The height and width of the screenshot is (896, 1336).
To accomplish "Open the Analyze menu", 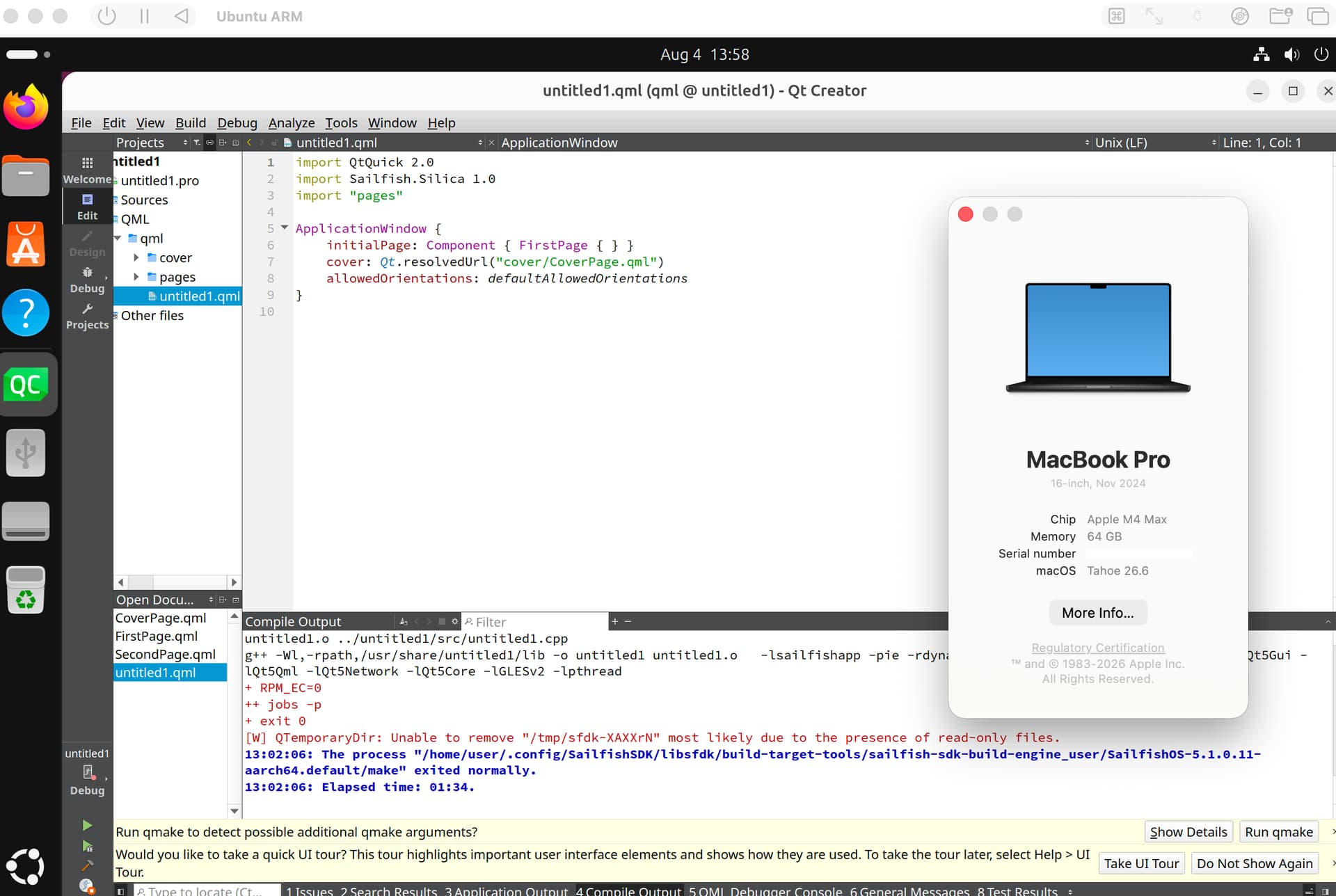I will pos(291,122).
